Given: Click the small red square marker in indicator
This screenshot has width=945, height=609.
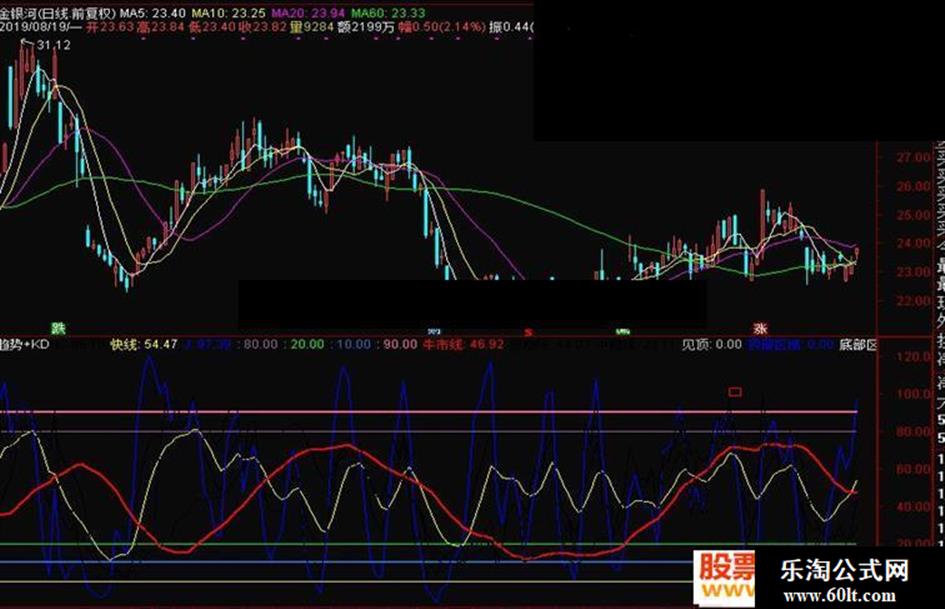Looking at the screenshot, I should click(x=735, y=392).
